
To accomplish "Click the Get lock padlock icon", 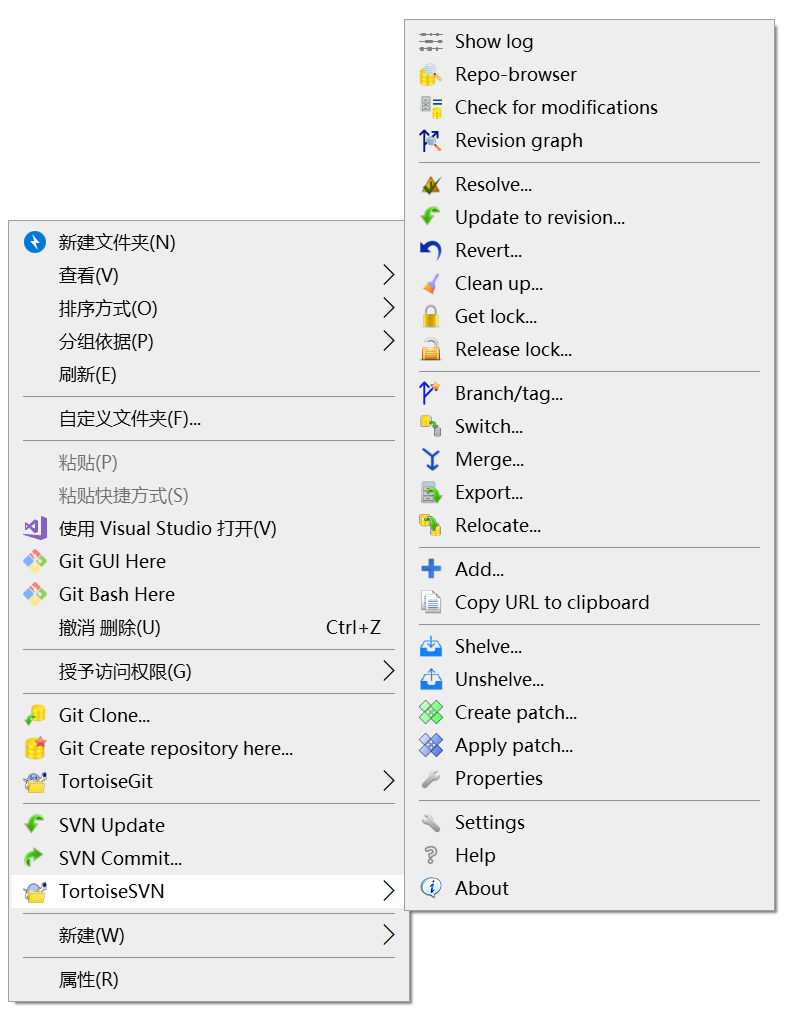I will [x=431, y=316].
